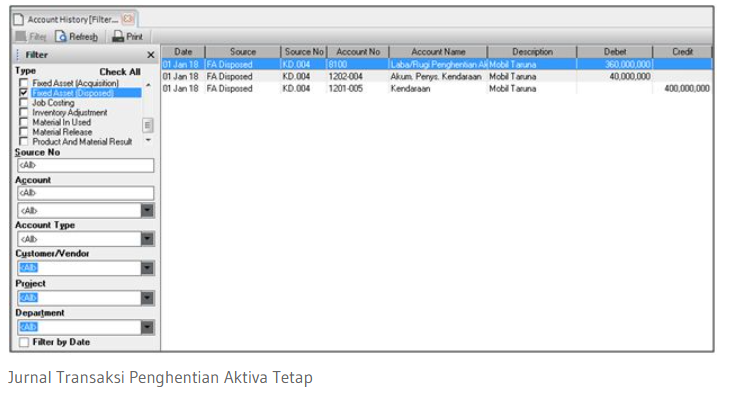Screen dimensions: 729x396
Task: Click Mobil Taruna in the 1202-004 row
Action: click(x=512, y=76)
